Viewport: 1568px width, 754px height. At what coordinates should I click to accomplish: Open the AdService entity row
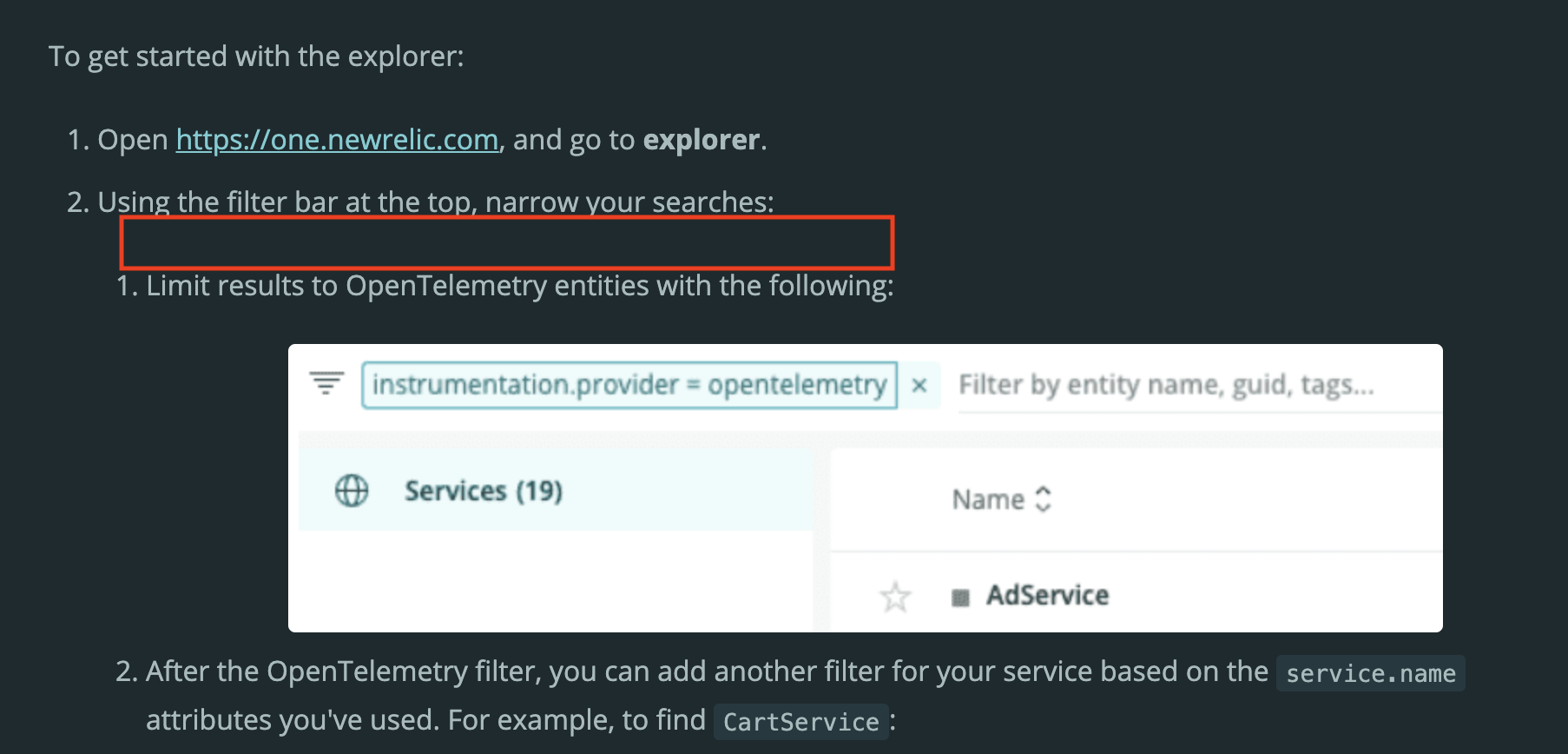[1136, 592]
